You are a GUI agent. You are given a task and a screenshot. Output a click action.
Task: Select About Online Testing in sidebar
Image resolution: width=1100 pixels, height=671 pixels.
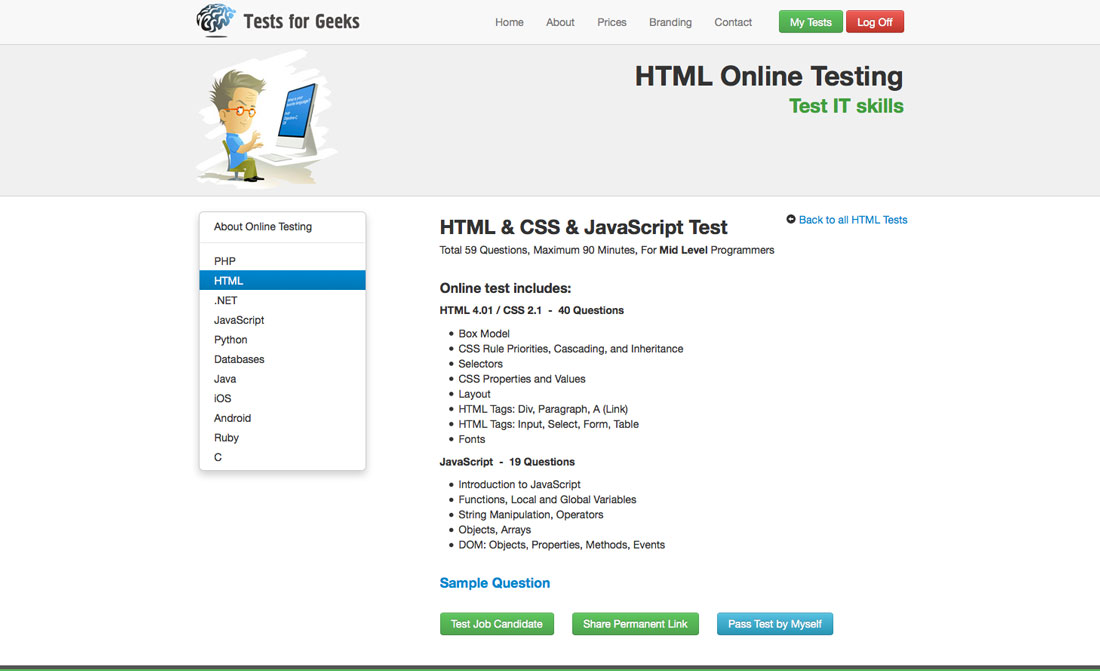click(x=263, y=227)
